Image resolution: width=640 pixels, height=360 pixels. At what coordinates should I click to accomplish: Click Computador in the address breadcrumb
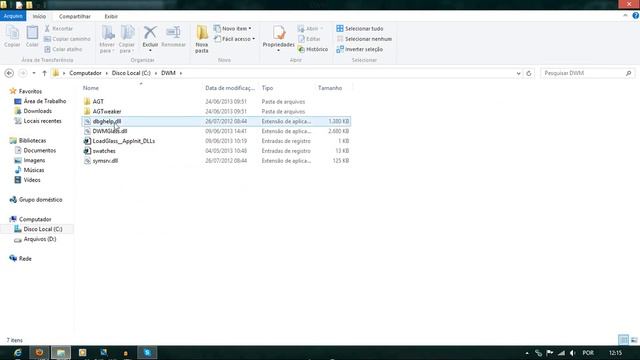[x=85, y=73]
